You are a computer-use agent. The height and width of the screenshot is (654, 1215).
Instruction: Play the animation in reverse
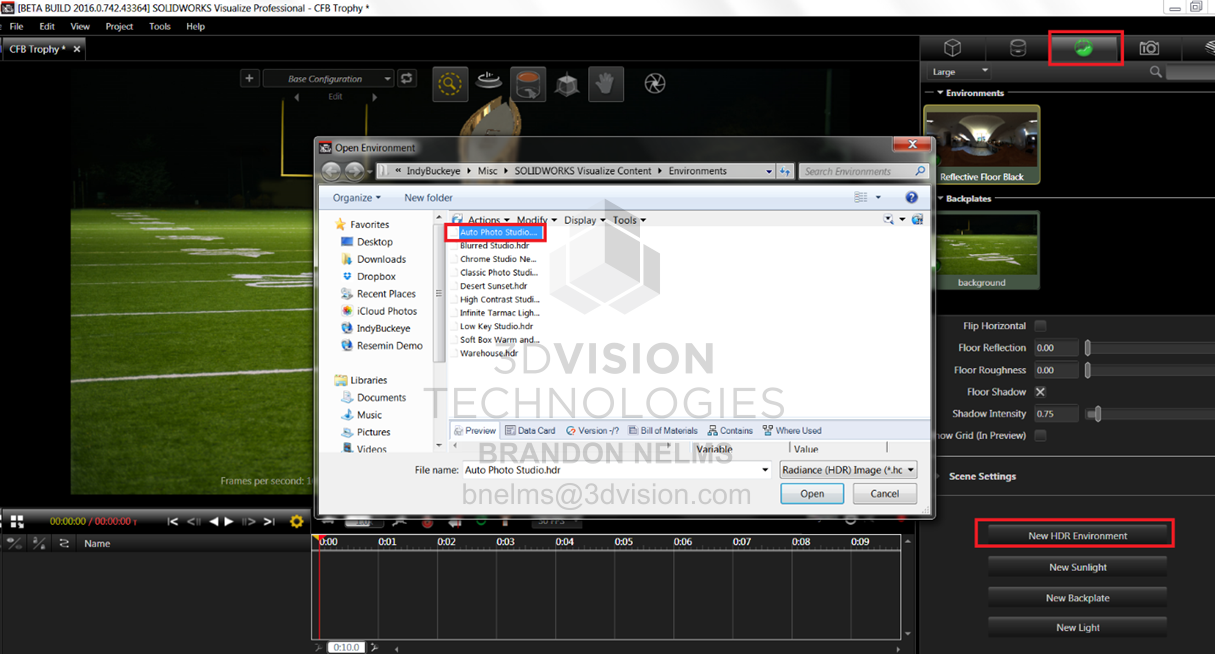tap(213, 522)
